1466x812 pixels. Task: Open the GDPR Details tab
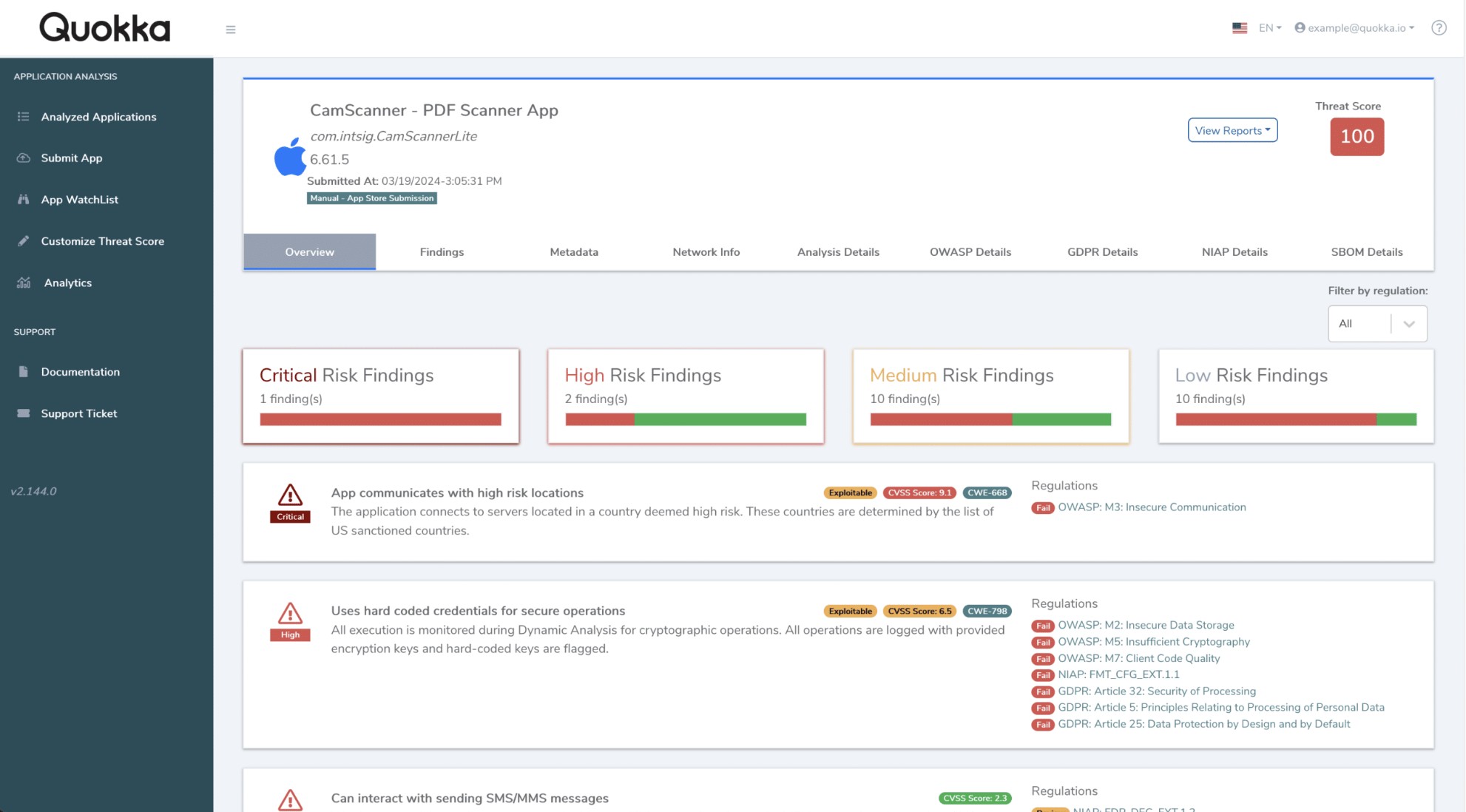click(x=1102, y=252)
